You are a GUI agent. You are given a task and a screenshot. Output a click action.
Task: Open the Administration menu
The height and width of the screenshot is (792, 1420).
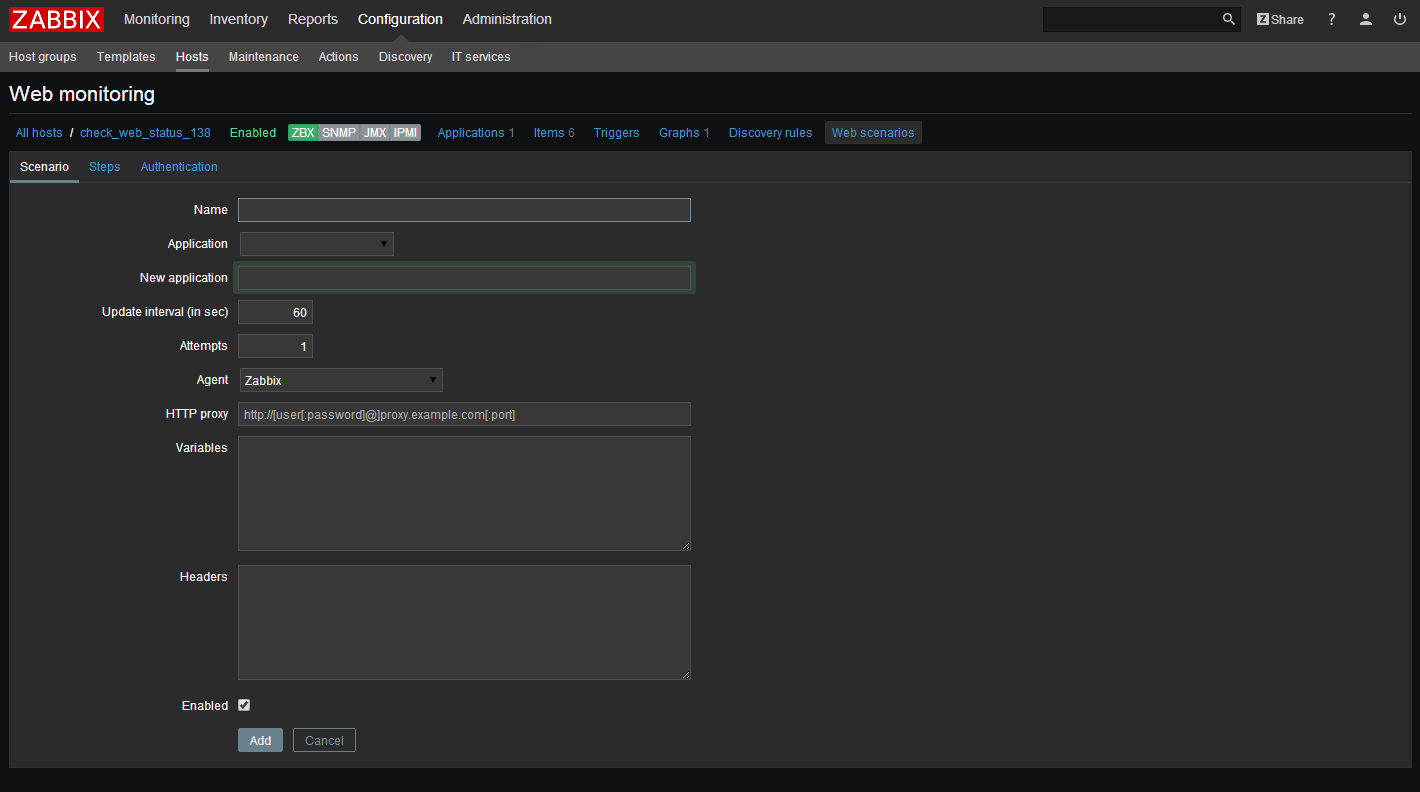[x=507, y=19]
